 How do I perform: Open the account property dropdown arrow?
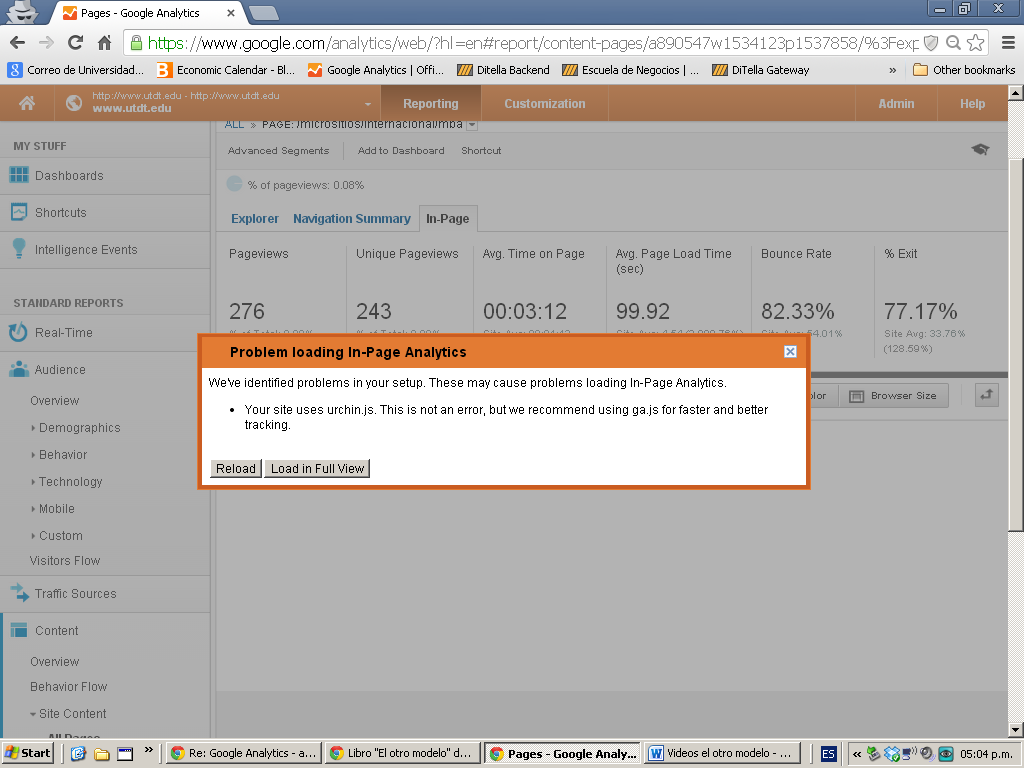tap(368, 104)
